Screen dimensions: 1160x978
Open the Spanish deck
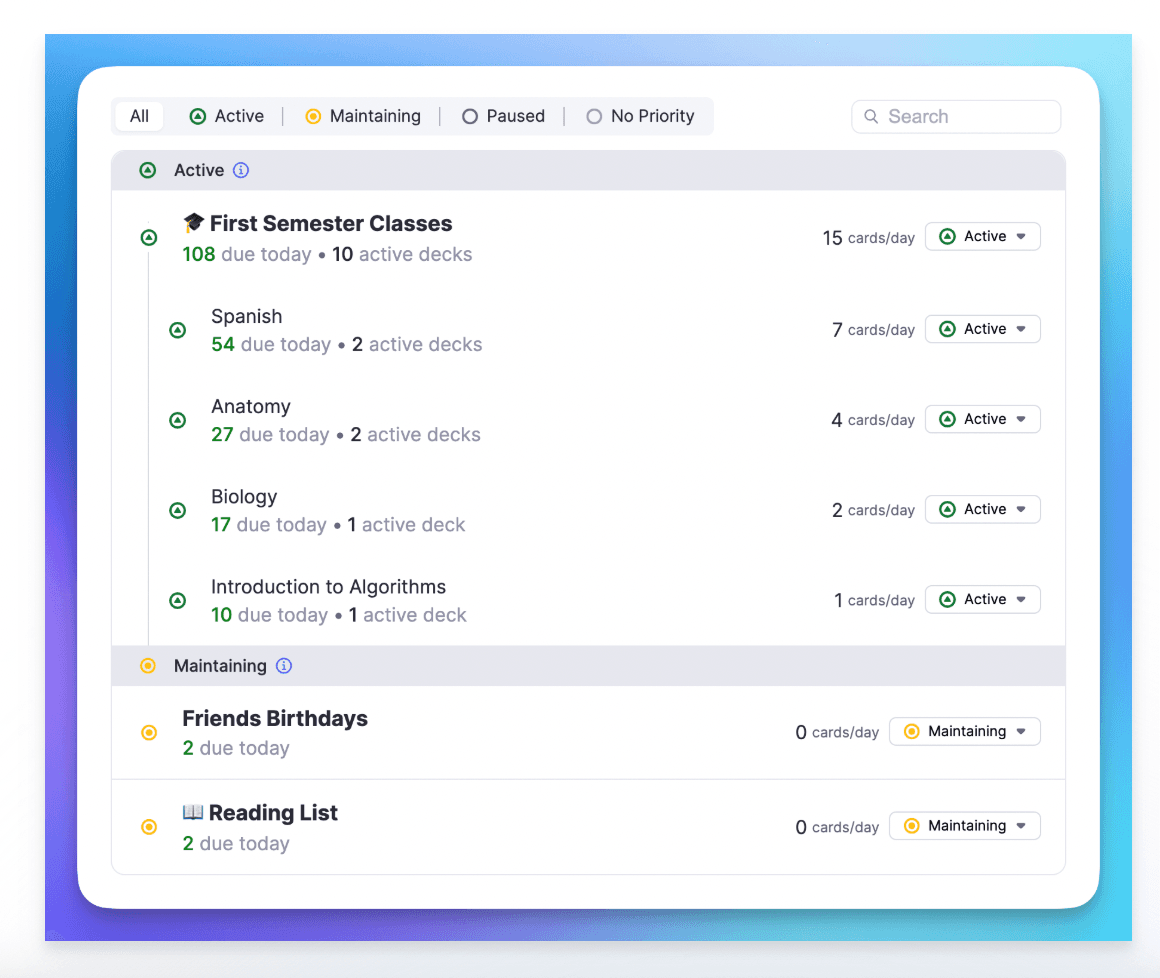pyautogui.click(x=246, y=317)
